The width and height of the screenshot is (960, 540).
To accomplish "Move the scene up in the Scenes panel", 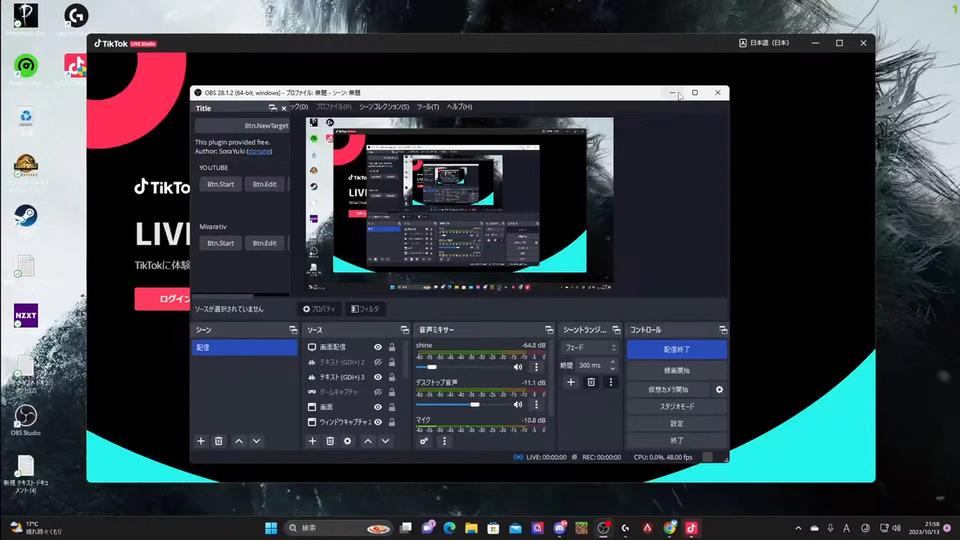I will click(x=239, y=441).
